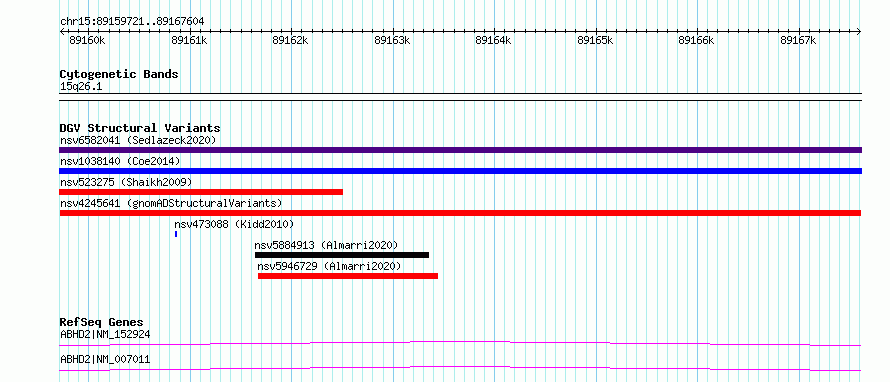Click the 89160k ruler tick label
The image size is (890, 382).
point(87,40)
